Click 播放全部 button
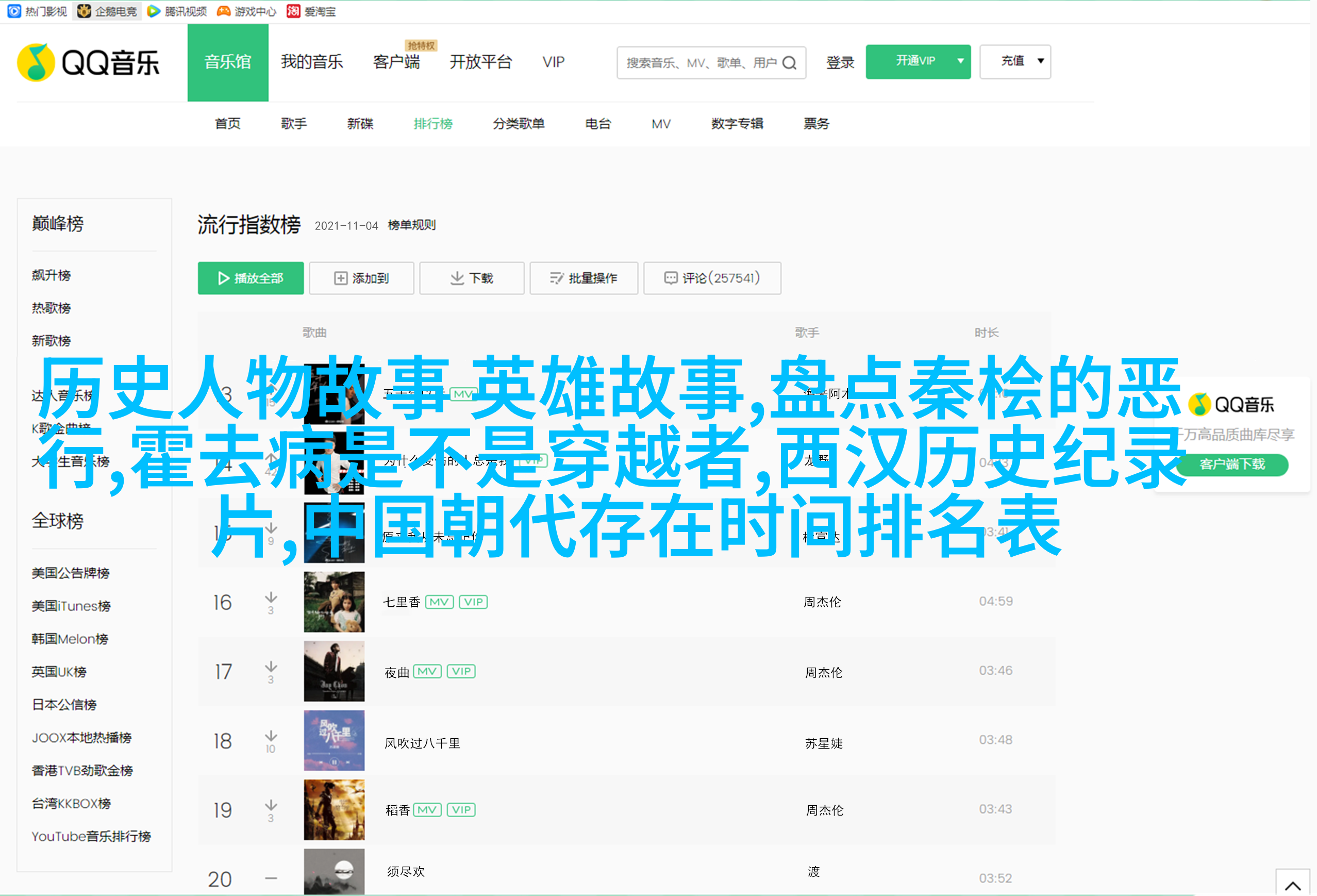The height and width of the screenshot is (896, 1317). 251,278
